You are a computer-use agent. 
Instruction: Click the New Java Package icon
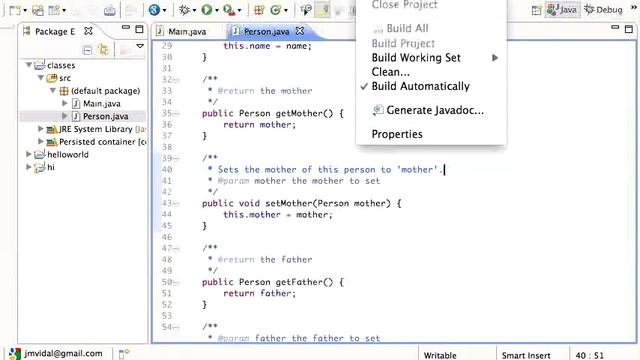tap(259, 9)
